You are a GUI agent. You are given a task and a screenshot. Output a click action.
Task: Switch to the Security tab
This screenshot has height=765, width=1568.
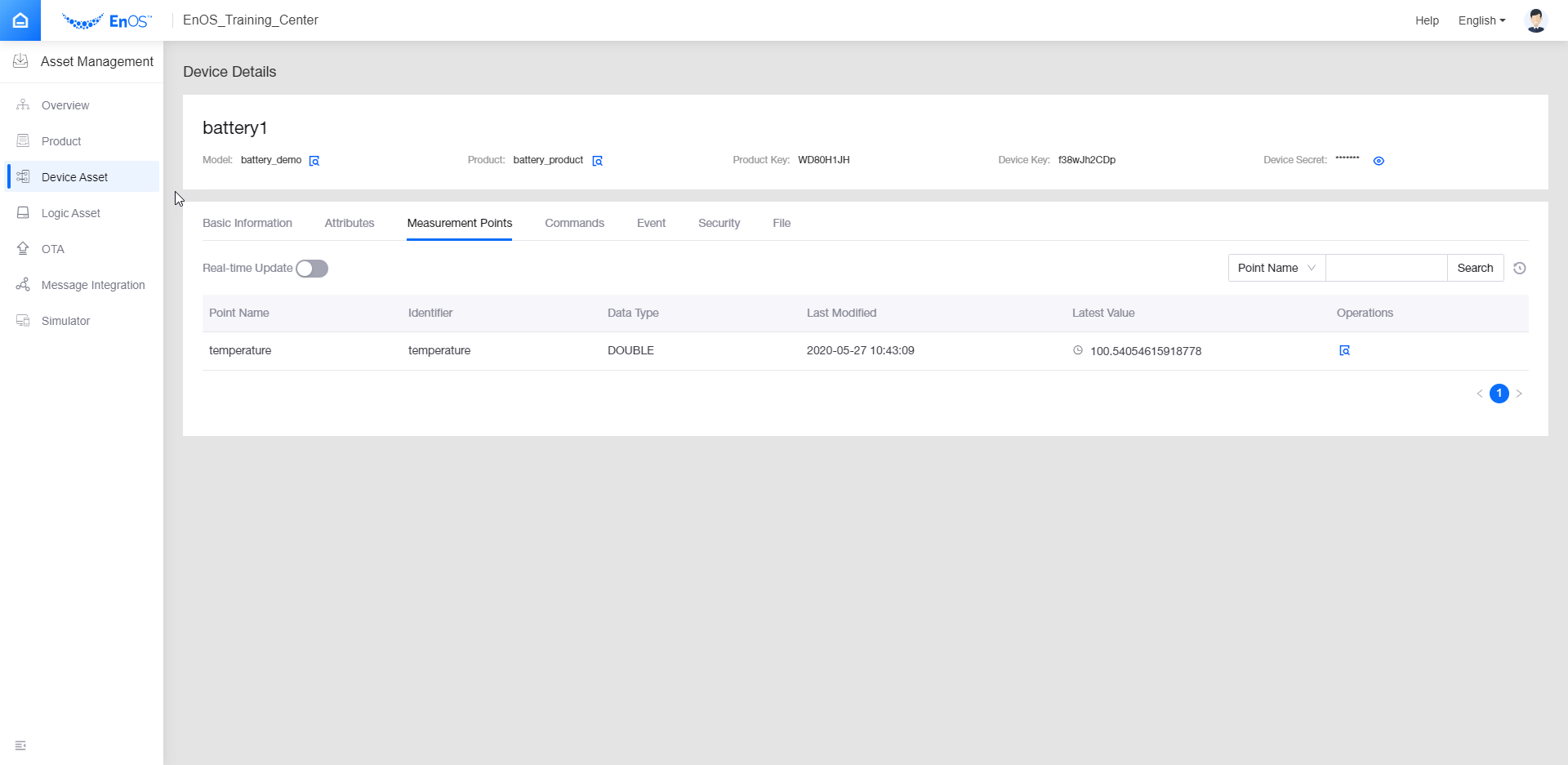point(719,223)
